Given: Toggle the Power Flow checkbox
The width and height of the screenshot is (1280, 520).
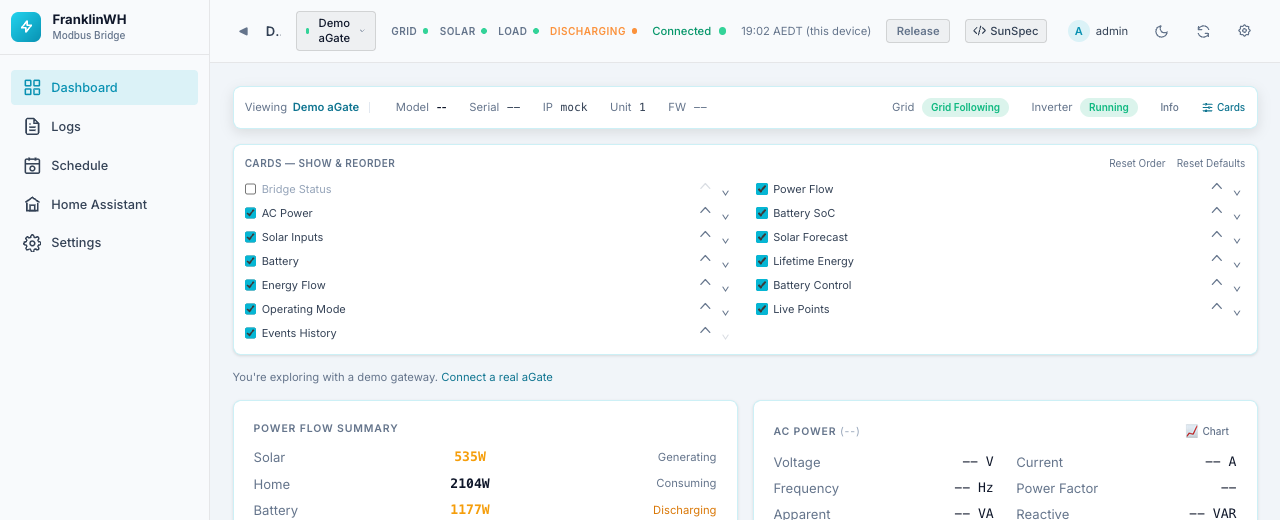Looking at the screenshot, I should pyautogui.click(x=762, y=189).
